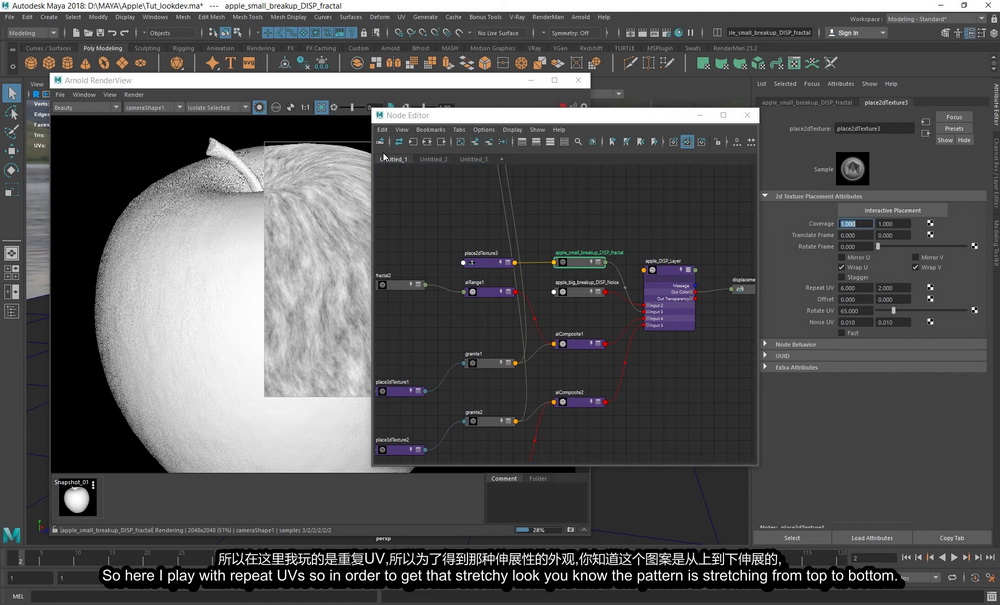
Task: Click the Mirror polygon shelf icon
Action: point(393,63)
